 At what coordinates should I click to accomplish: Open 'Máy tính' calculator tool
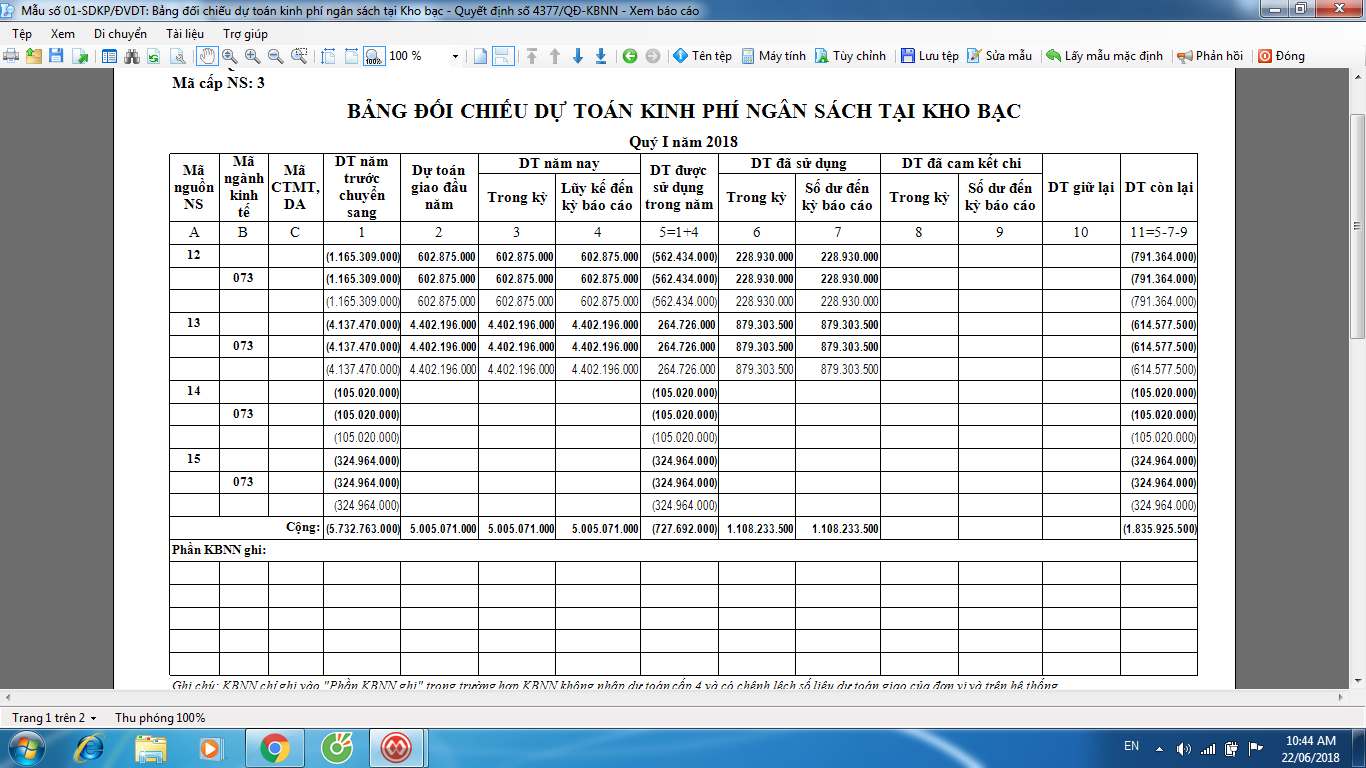[773, 56]
